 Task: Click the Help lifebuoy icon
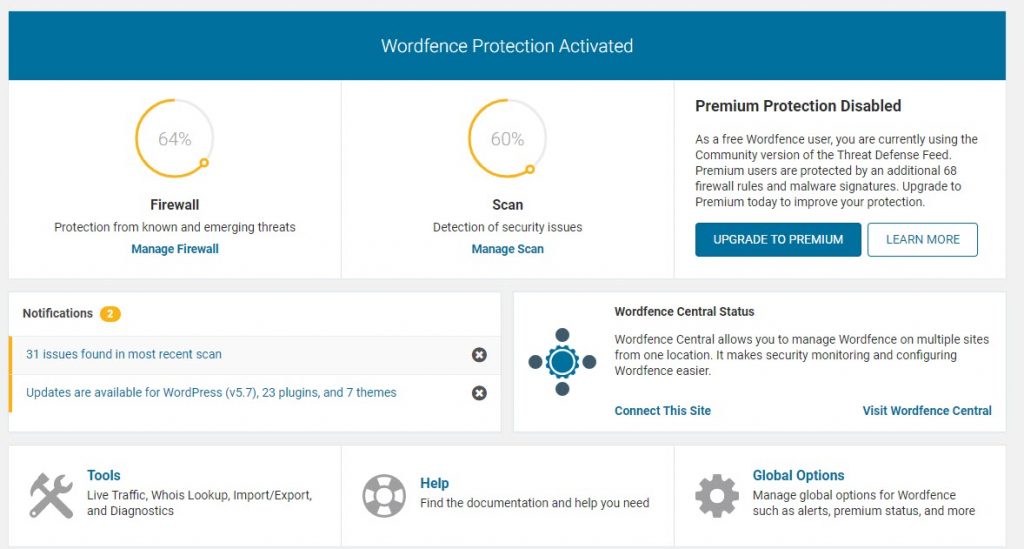[384, 495]
